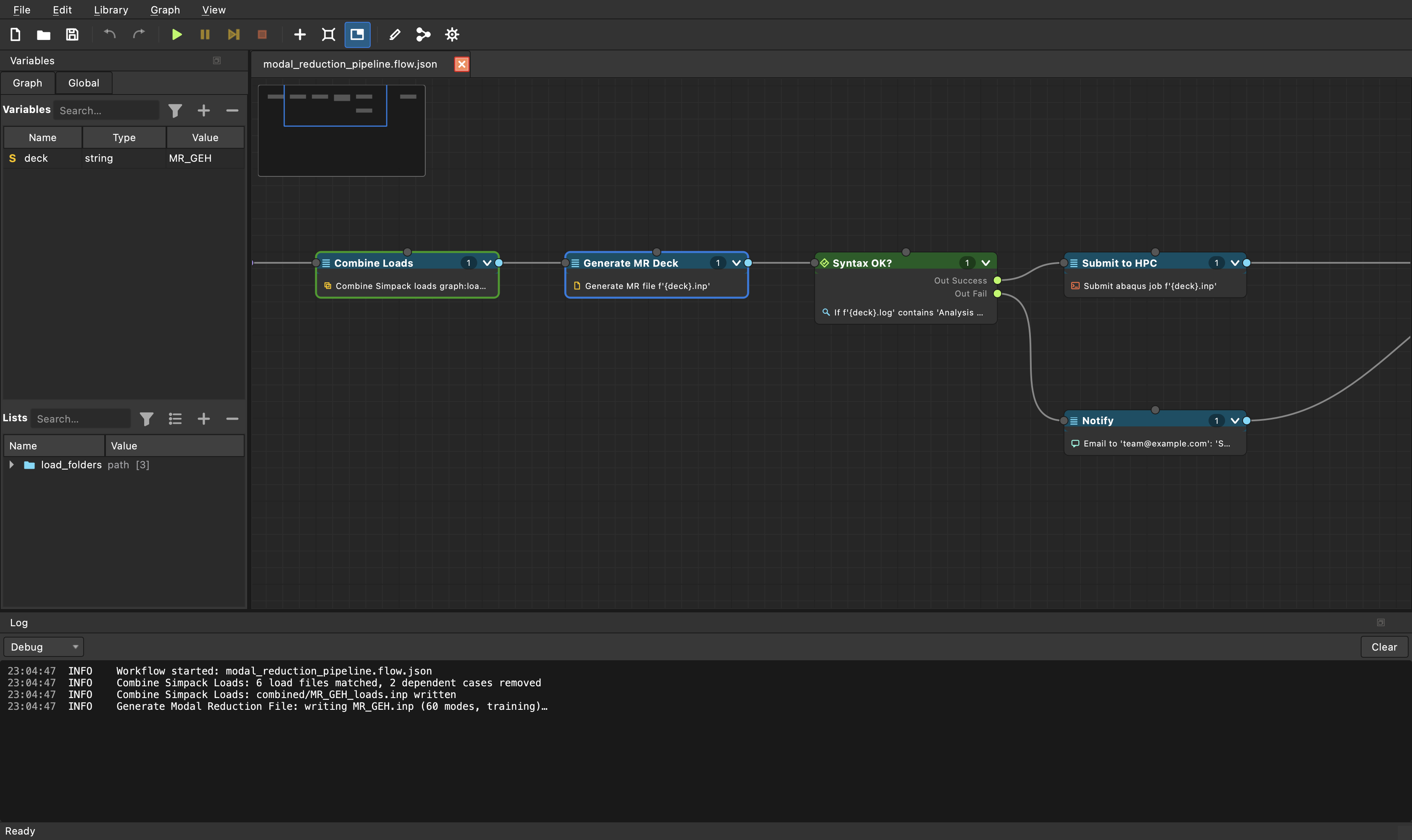Expand the load_folders list row
Screen dimensions: 1412x840
pos(11,465)
